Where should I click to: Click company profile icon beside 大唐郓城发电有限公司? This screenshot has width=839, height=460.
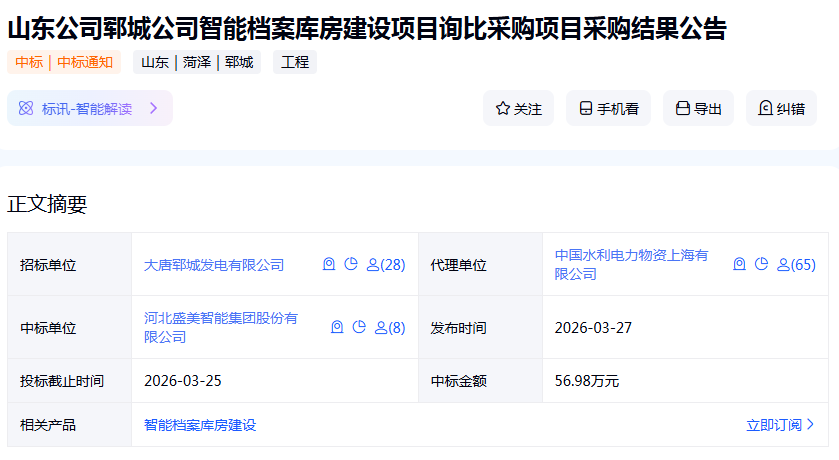(x=328, y=265)
